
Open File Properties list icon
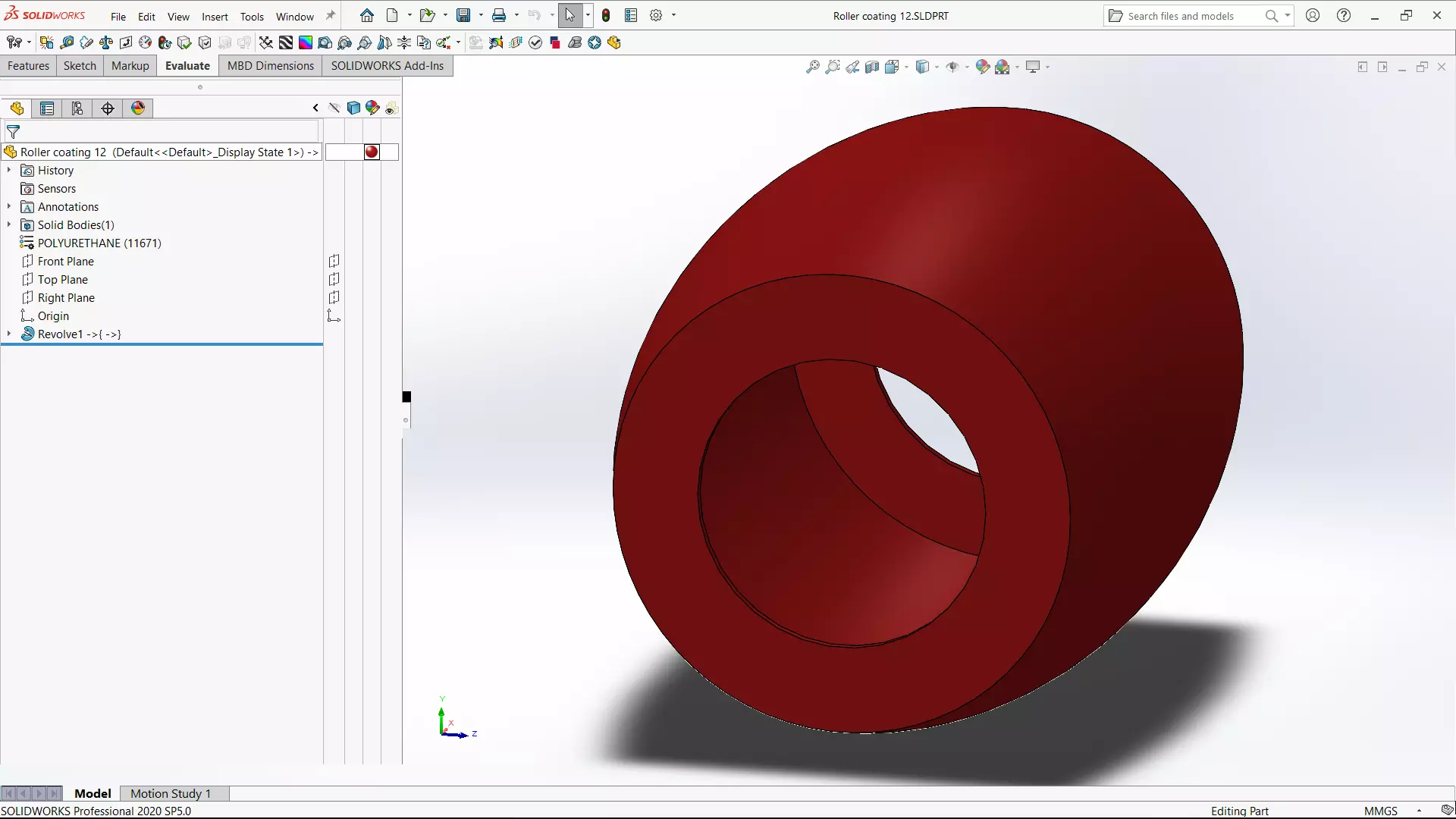coord(631,15)
